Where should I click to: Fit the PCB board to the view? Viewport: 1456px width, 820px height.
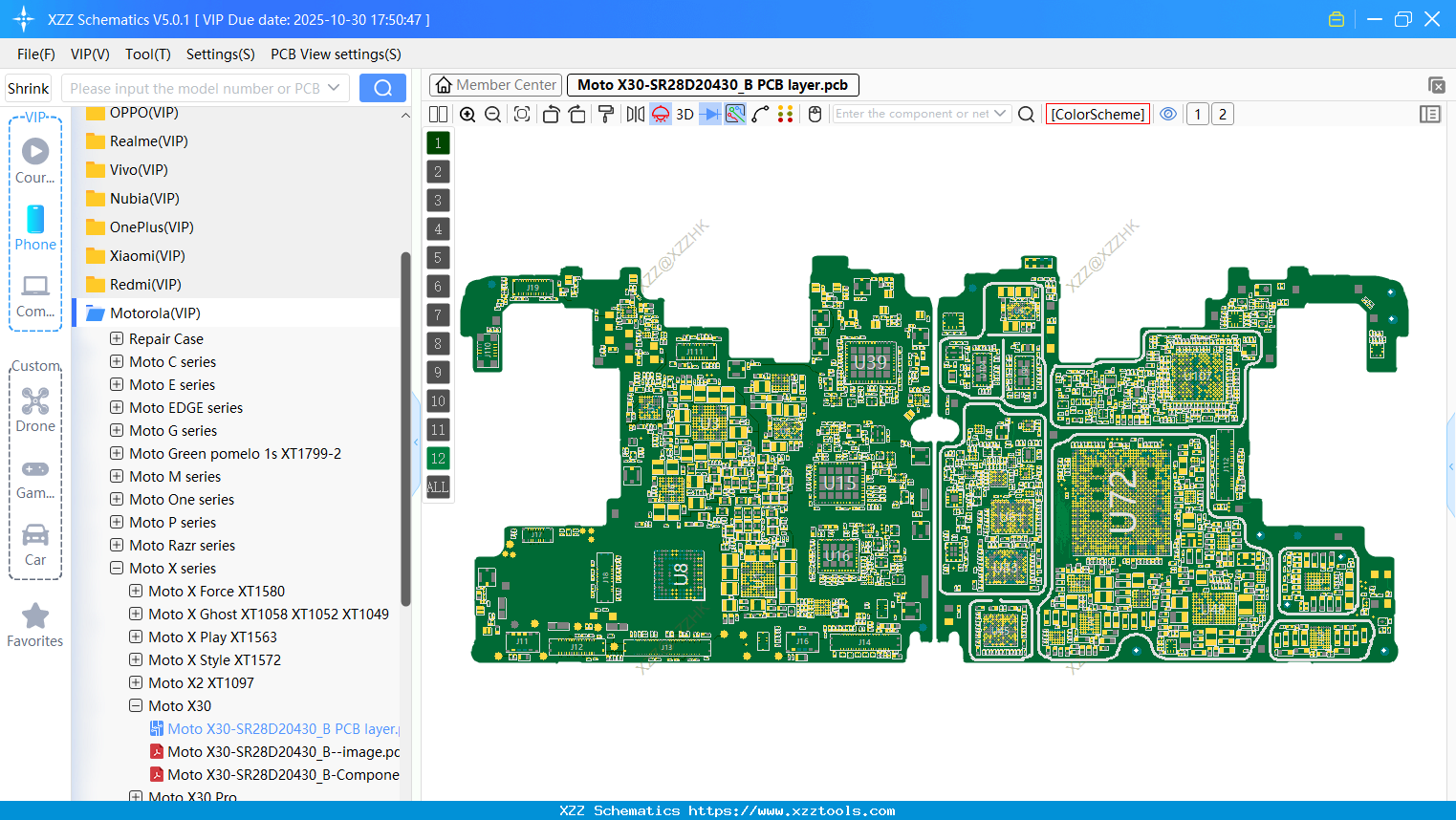(x=522, y=114)
